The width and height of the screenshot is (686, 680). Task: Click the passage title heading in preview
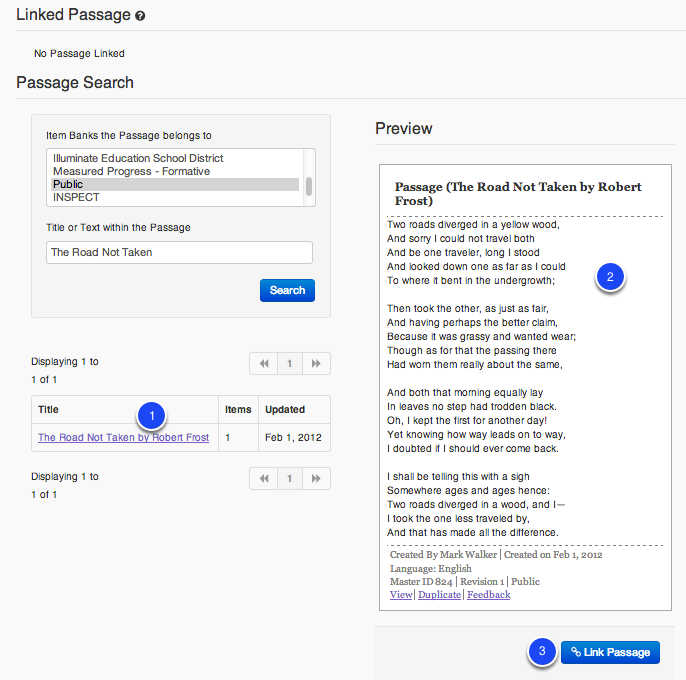[x=518, y=194]
